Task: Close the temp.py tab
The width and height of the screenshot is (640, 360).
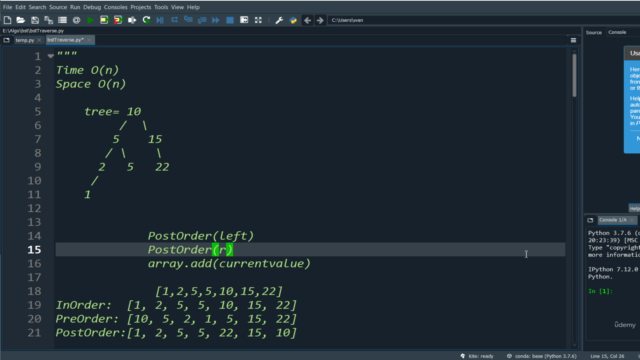Action: tap(39, 40)
